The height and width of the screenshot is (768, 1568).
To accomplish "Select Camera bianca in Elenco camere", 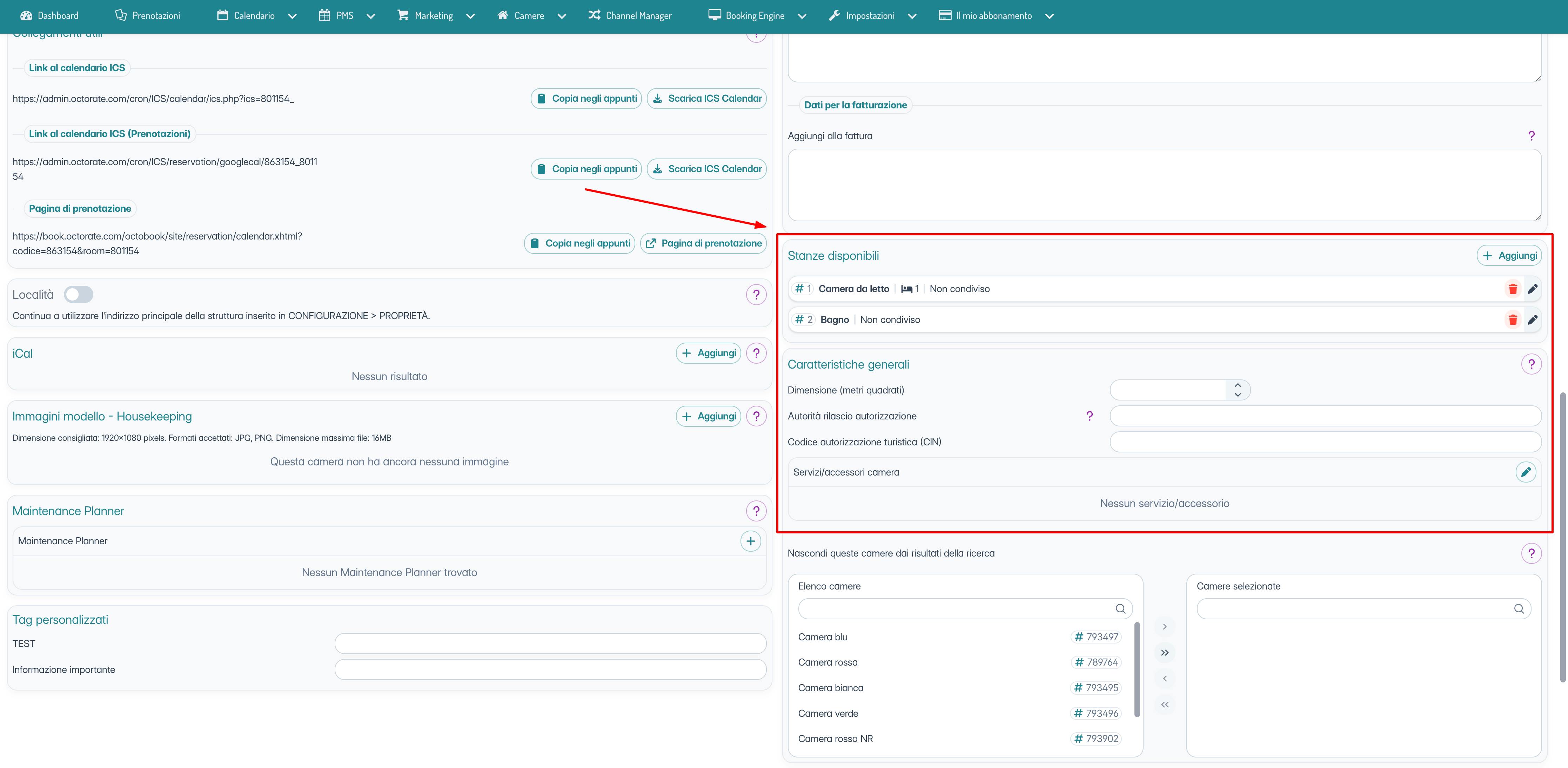I will [830, 688].
